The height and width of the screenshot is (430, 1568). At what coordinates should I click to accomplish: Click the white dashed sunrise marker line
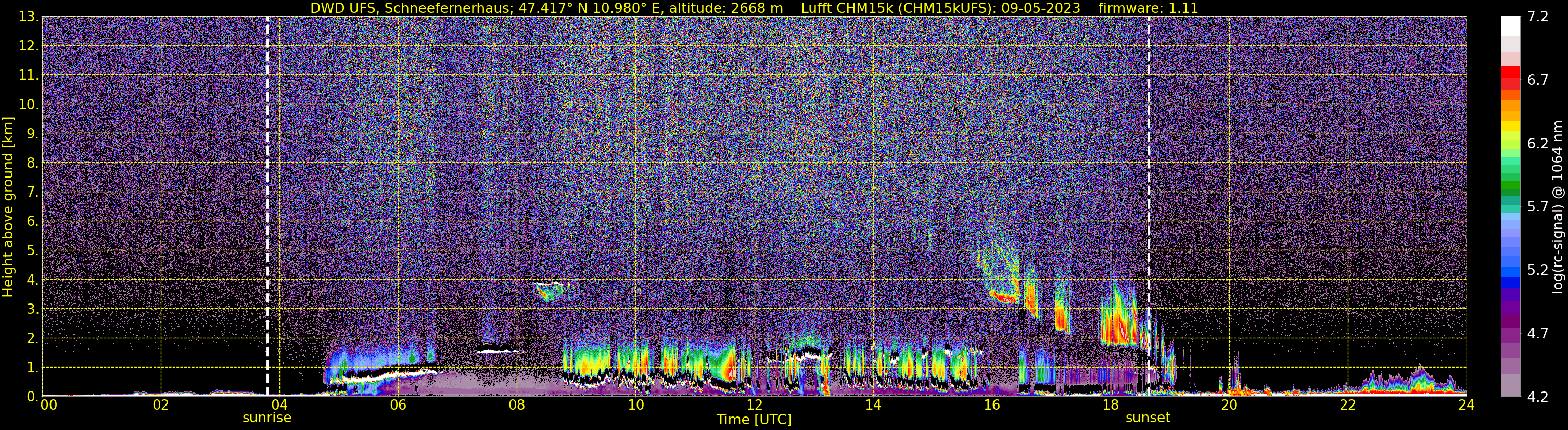click(x=267, y=206)
